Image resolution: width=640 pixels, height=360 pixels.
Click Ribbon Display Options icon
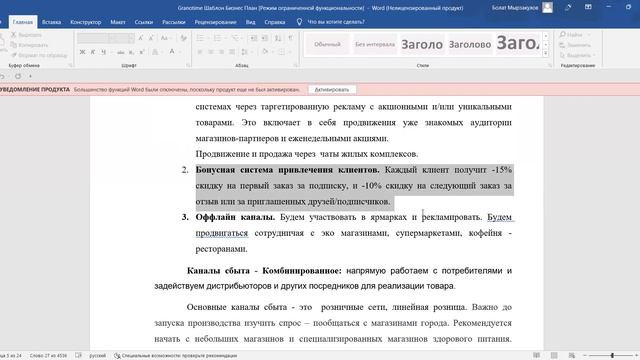(x=588, y=7)
